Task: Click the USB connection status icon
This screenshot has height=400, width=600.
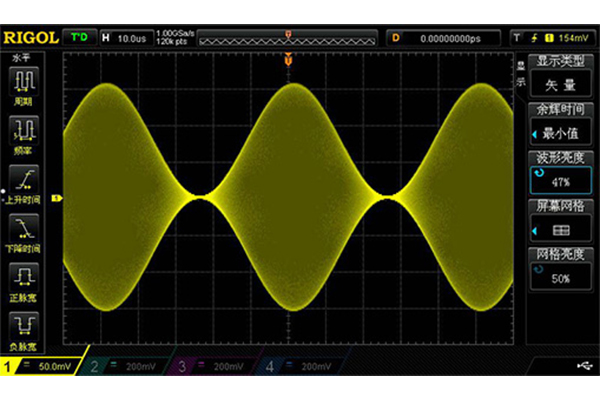Action: coord(582,368)
